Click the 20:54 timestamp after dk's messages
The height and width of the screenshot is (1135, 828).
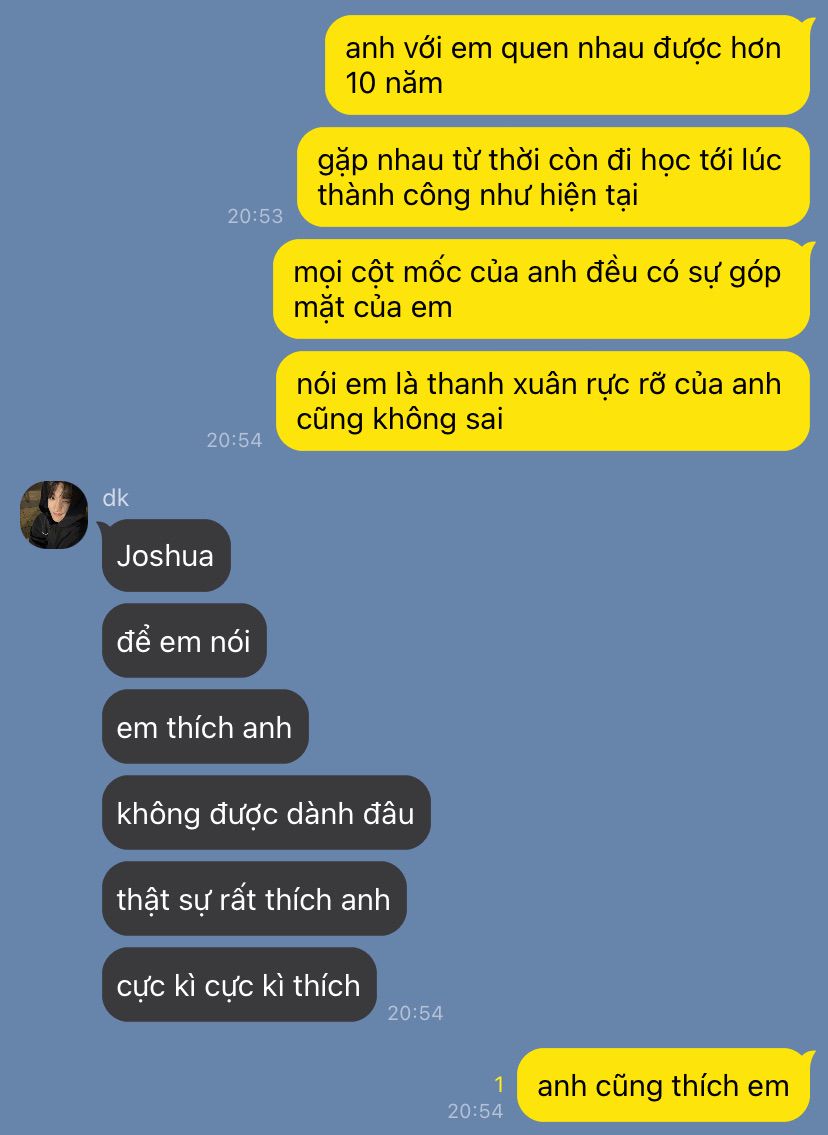(x=415, y=1013)
